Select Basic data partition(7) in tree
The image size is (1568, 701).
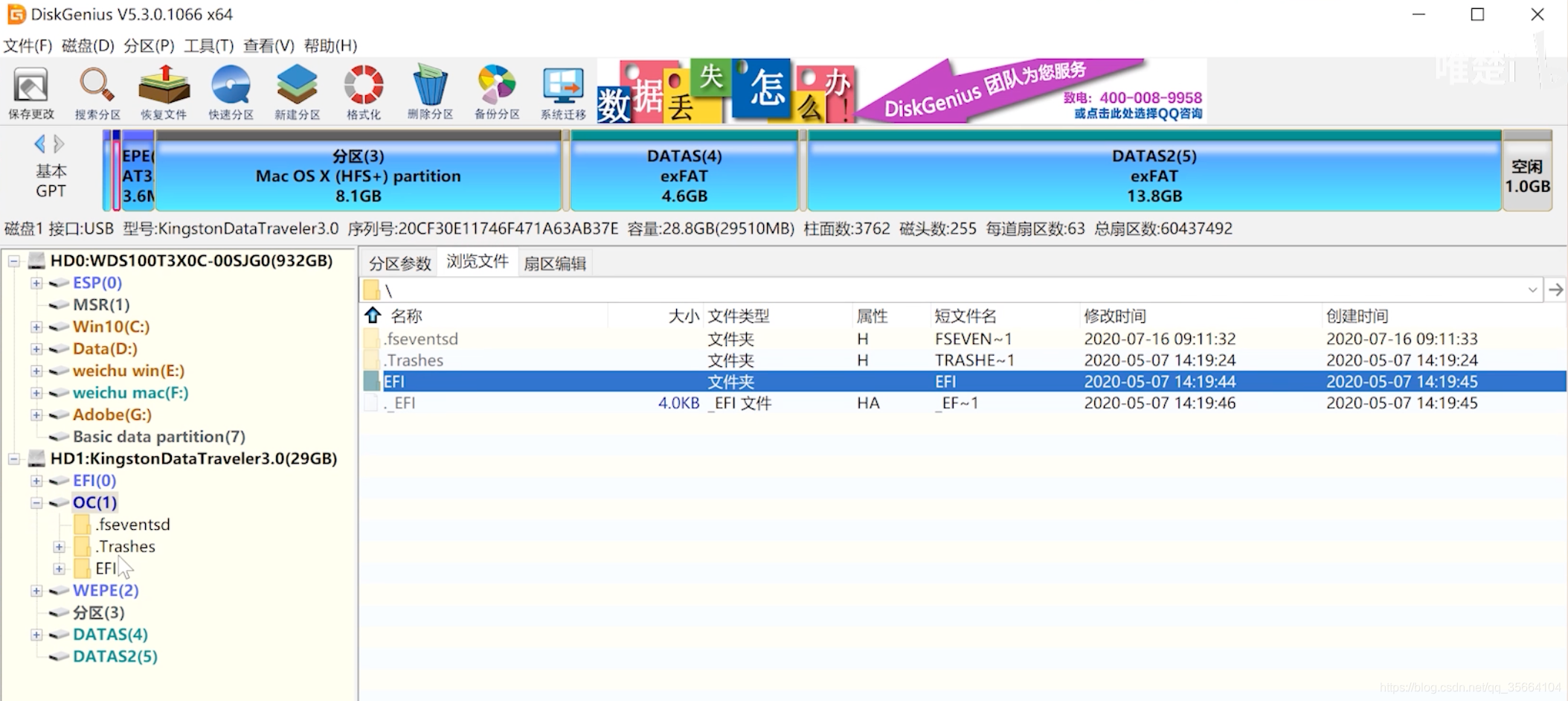[158, 436]
